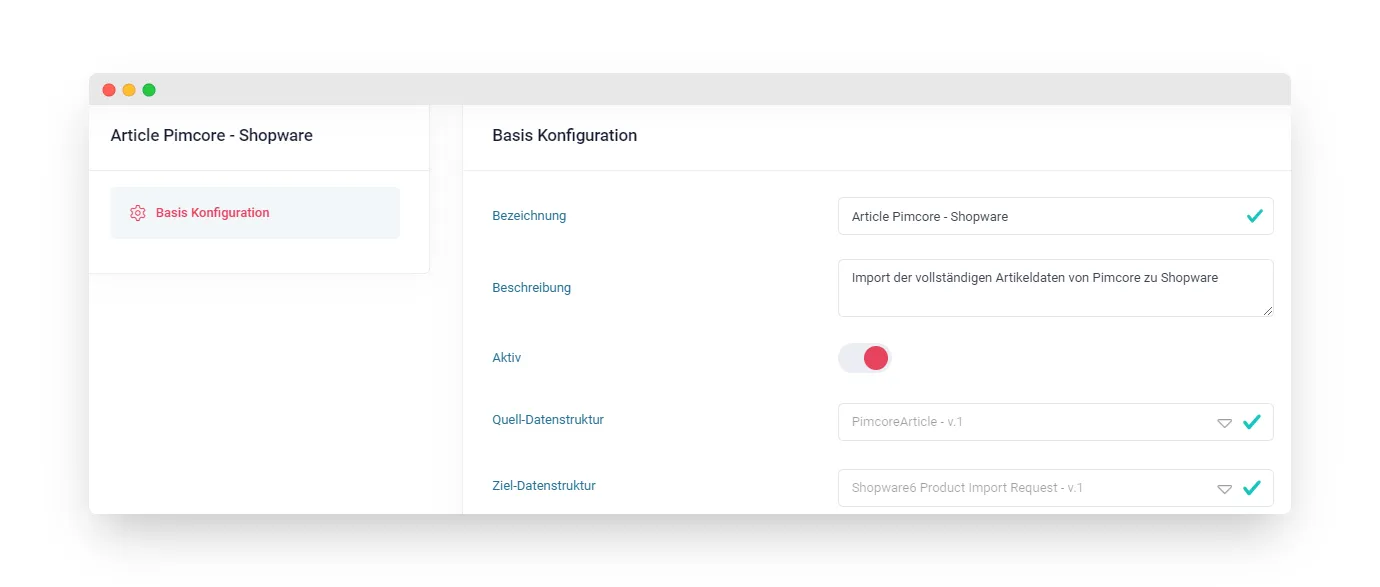Click the Bezeichnung field label
The image size is (1380, 587).
tap(529, 215)
